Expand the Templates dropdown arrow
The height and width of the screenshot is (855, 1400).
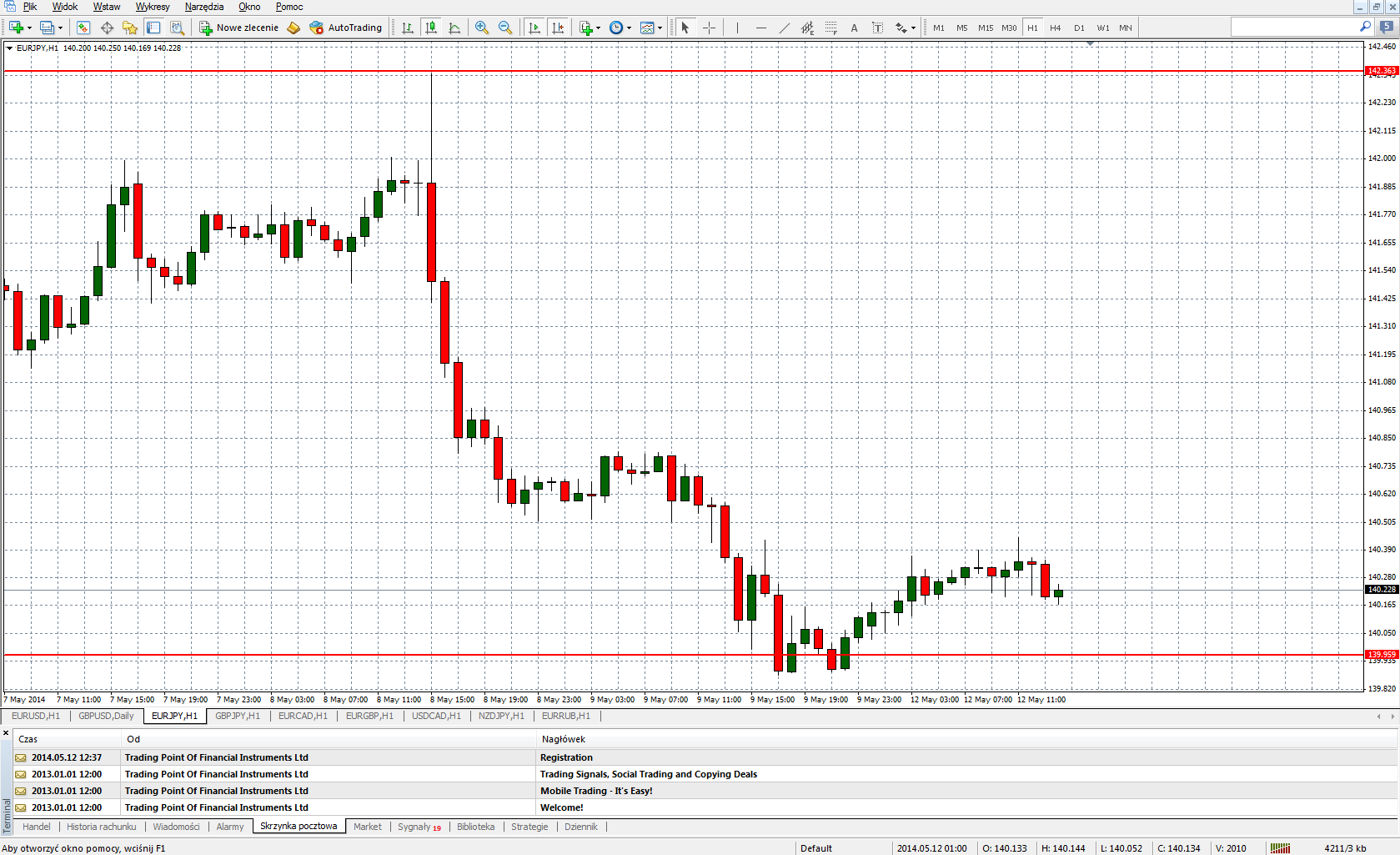[660, 28]
